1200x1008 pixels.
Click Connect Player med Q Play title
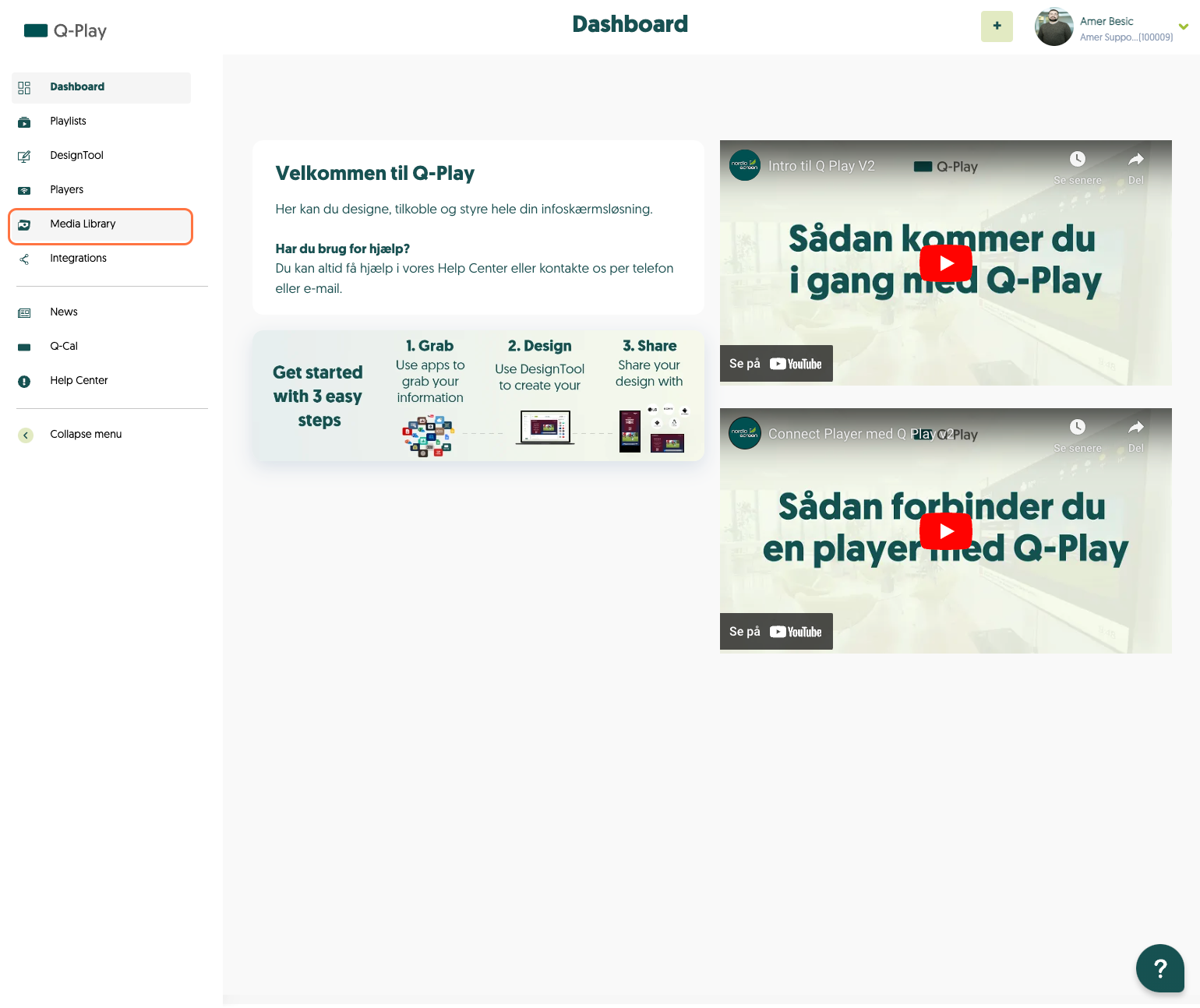[x=861, y=434]
